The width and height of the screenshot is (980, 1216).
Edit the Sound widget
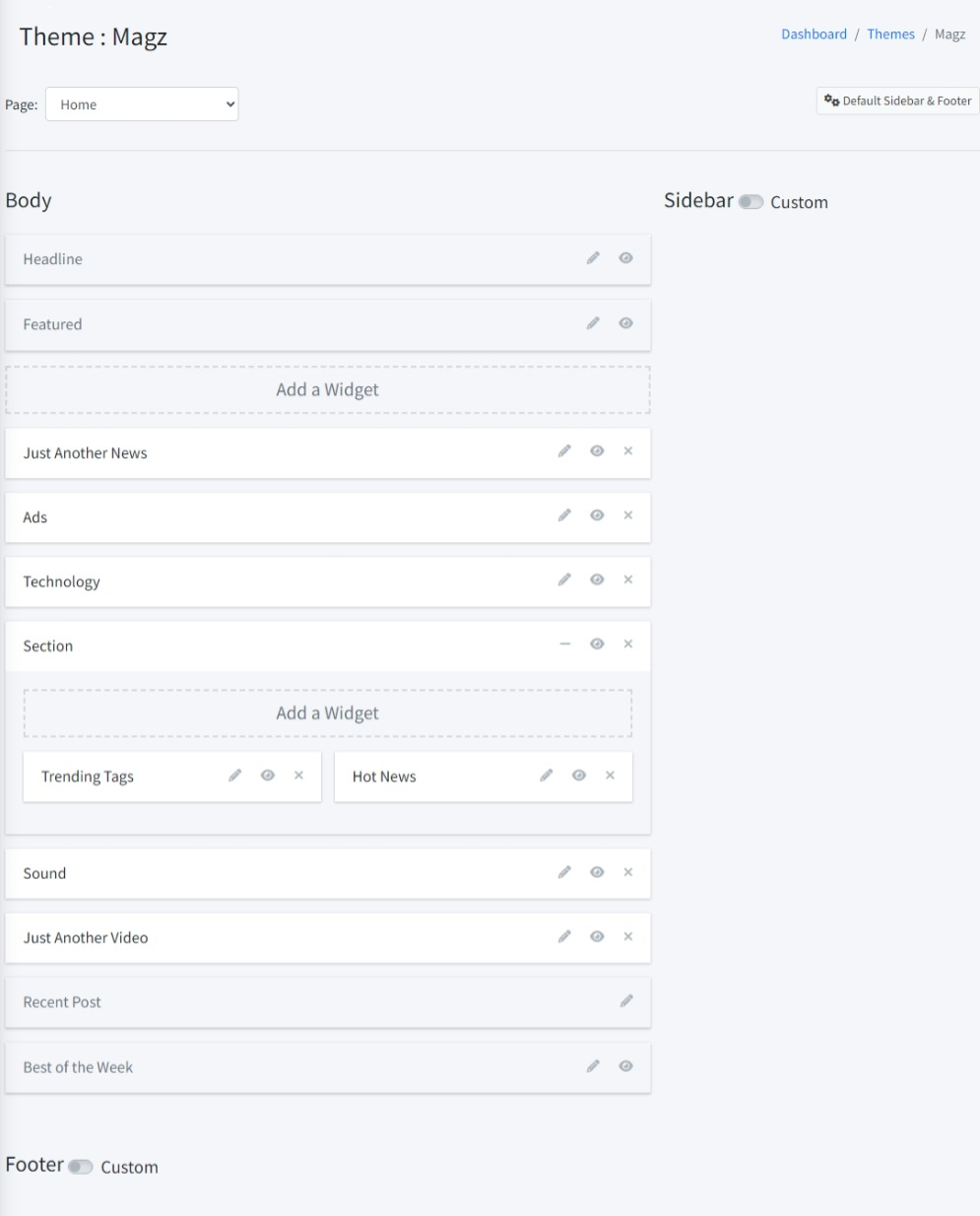pyautogui.click(x=564, y=872)
